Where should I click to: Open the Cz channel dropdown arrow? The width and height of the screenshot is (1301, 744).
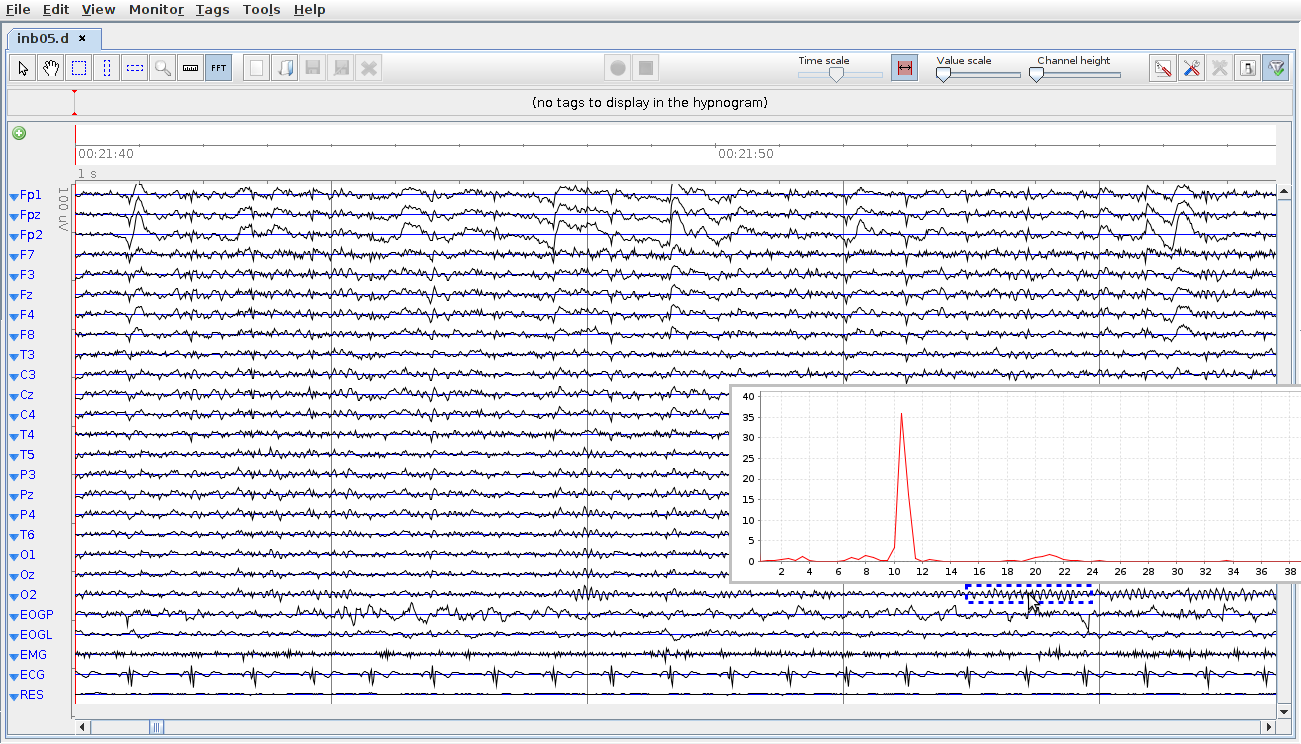click(x=13, y=396)
